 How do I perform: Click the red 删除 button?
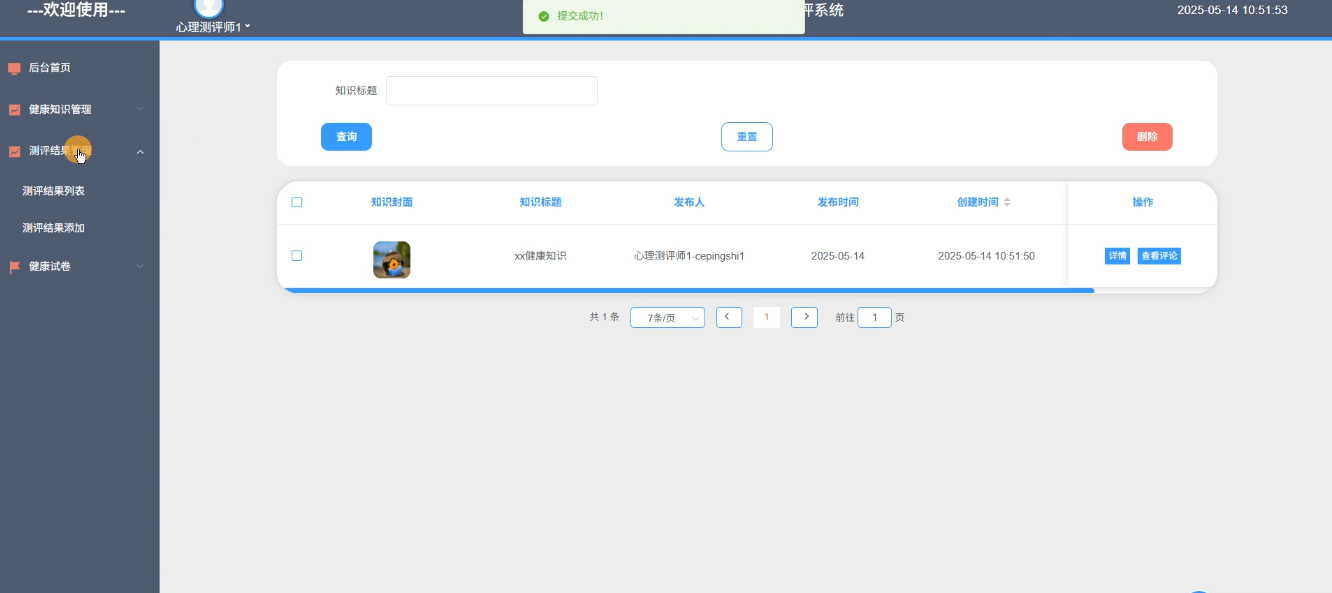(1147, 137)
